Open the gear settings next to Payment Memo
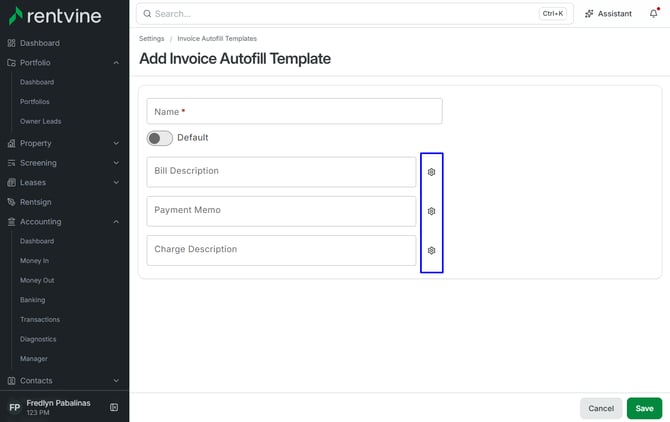Screen dimensions: 670x422 coord(431,211)
